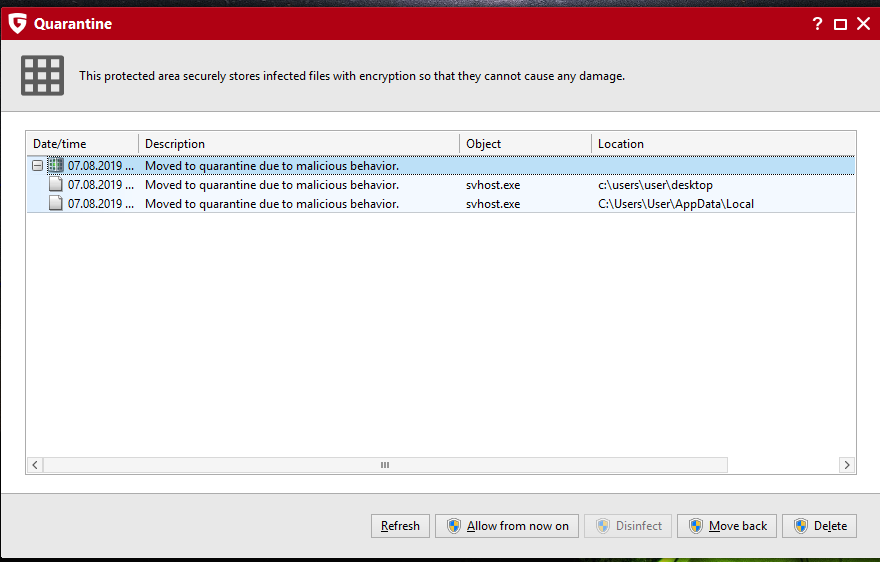Sort by Object column header
The image size is (880, 562).
[525, 144]
